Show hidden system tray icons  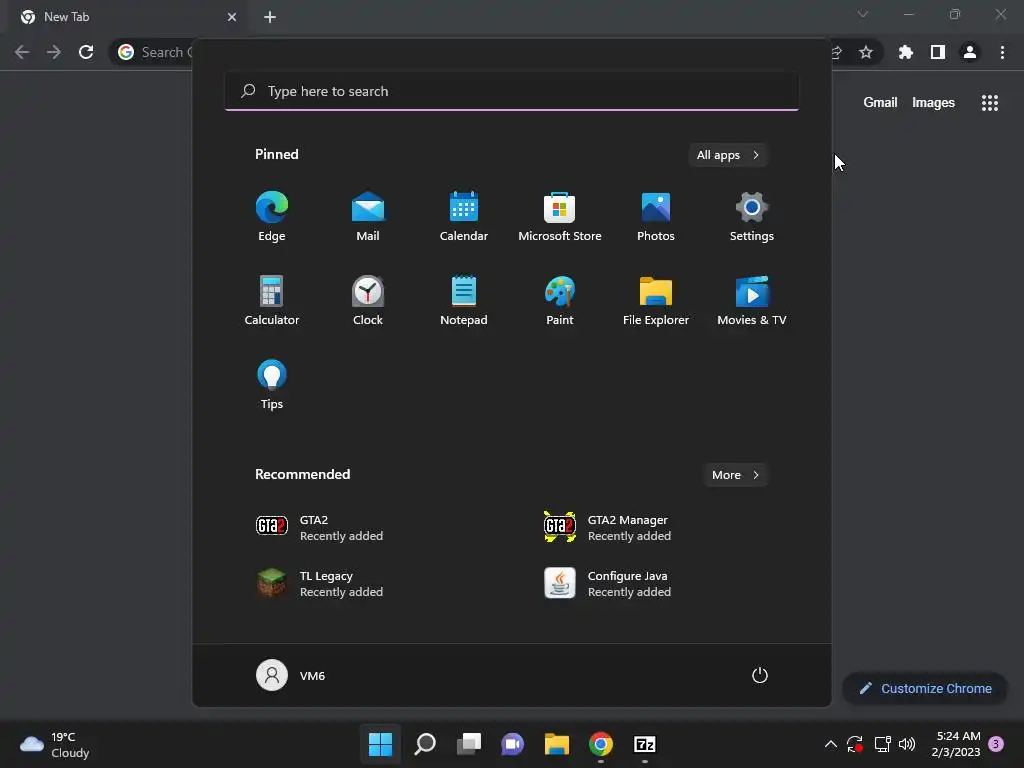(x=831, y=744)
